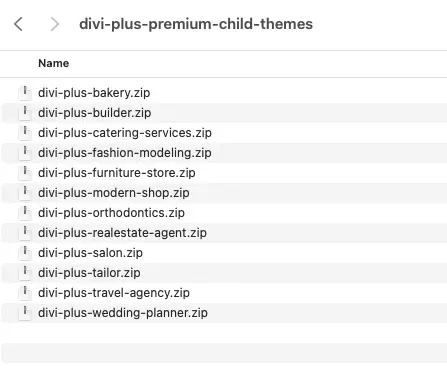Viewport: 447px width, 378px height.
Task: Select the divi-plus-wedding-planner.zip file name
Action: point(123,313)
